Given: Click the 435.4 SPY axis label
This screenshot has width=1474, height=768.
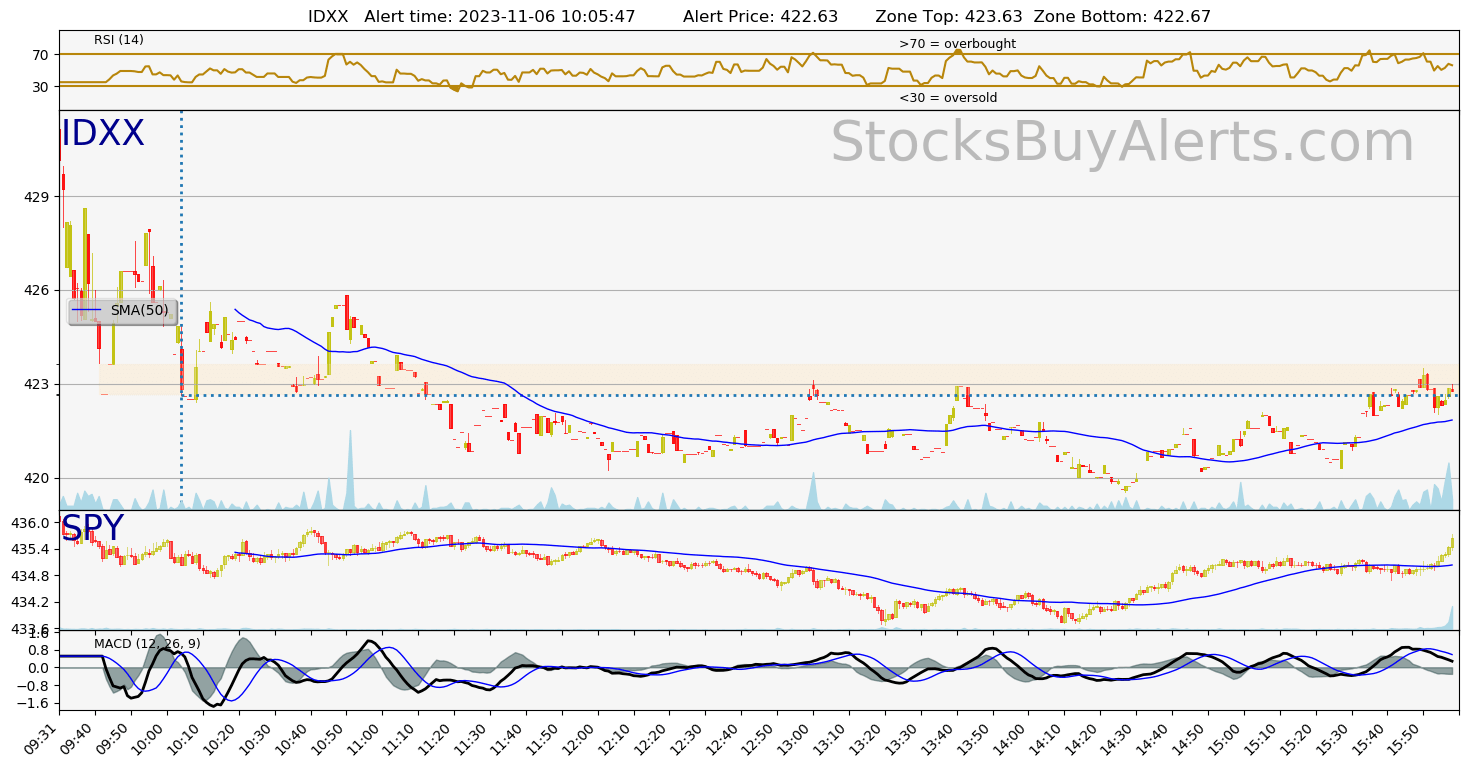Looking at the screenshot, I should (32, 549).
